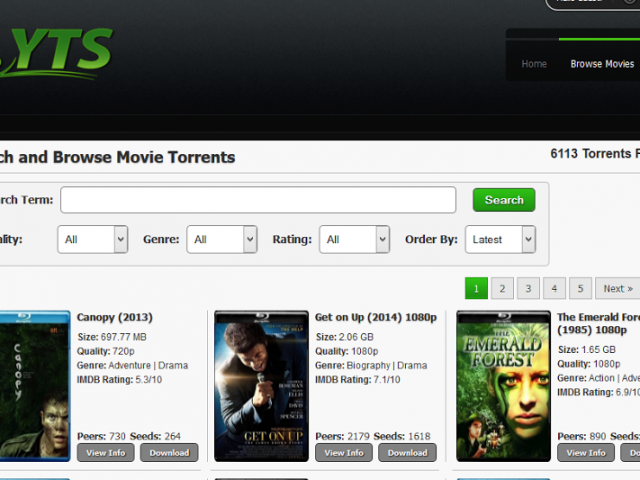Open the Get on Up poster thumbnail
The image size is (640, 480).
[x=261, y=386]
